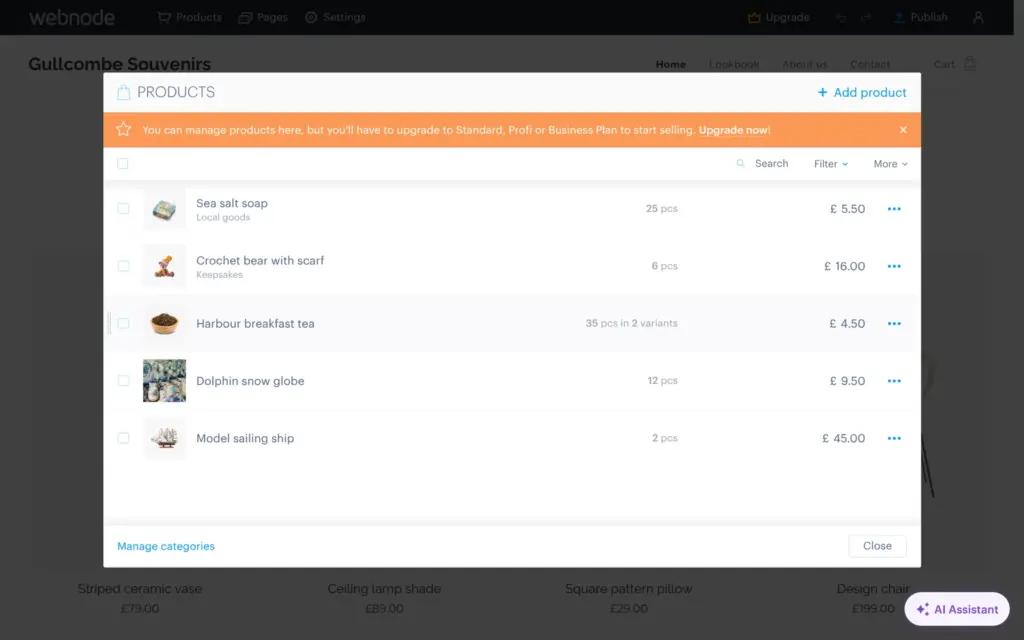Click the Upgrade button in top bar
This screenshot has width=1024, height=640.
point(778,18)
